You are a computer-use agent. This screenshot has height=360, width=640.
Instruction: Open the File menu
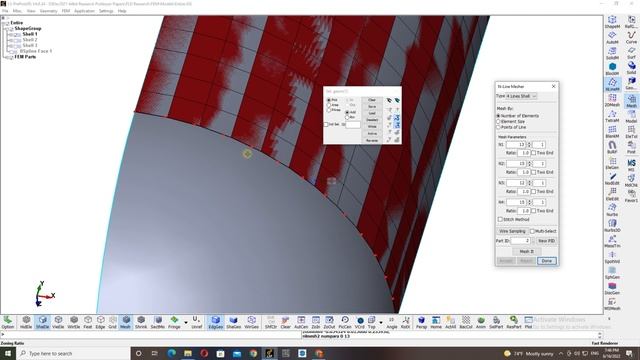pyautogui.click(x=5, y=11)
